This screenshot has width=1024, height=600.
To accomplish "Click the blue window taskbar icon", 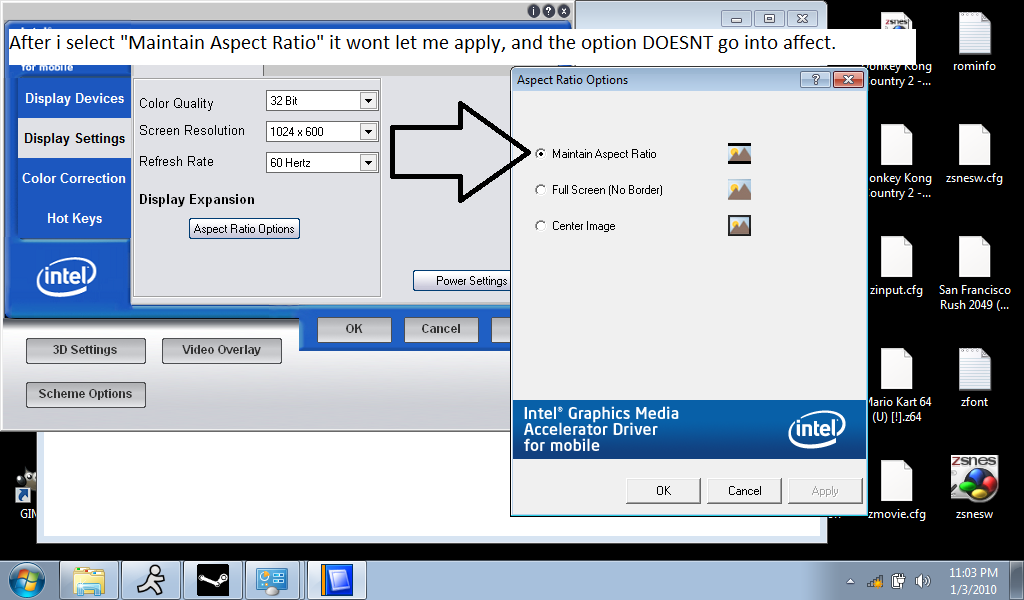I will point(337,580).
